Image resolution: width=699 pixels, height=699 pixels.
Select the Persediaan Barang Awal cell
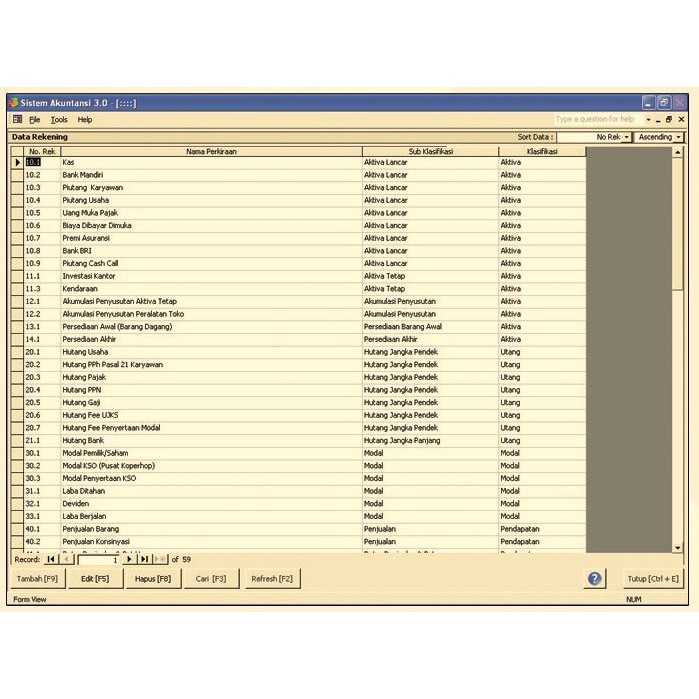(x=431, y=326)
